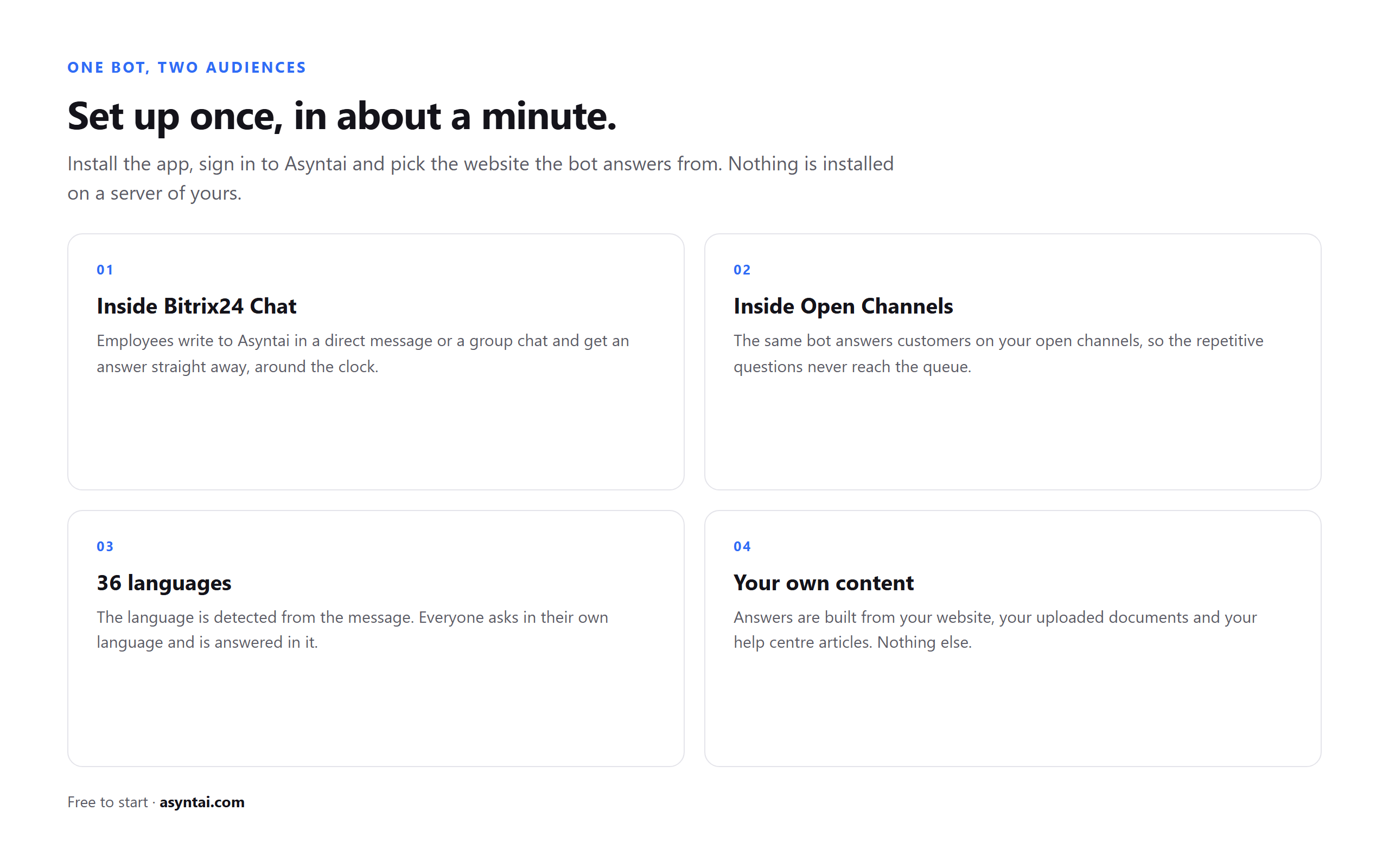
Task: Click the 01 step number
Action: click(105, 270)
